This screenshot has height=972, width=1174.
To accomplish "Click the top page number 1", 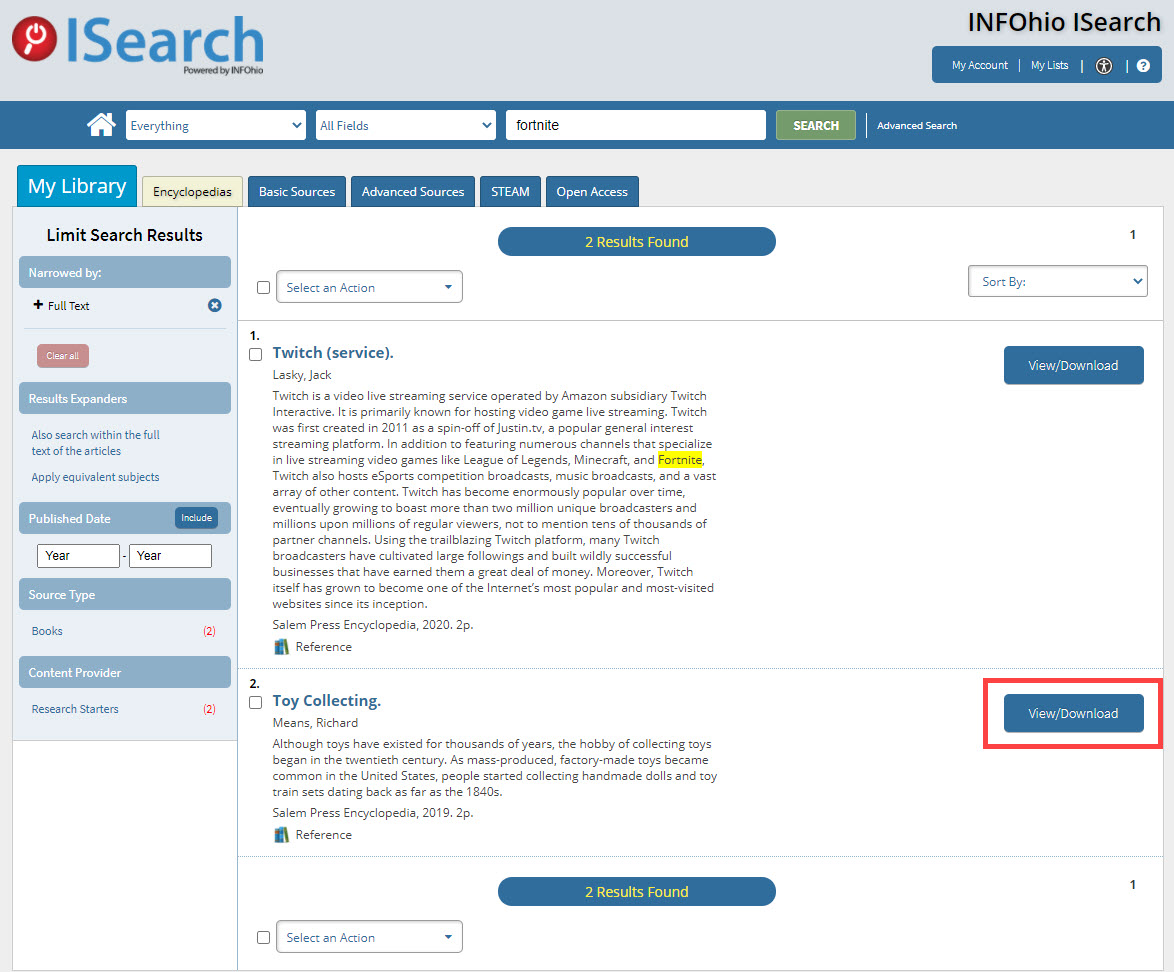I will pyautogui.click(x=1133, y=235).
